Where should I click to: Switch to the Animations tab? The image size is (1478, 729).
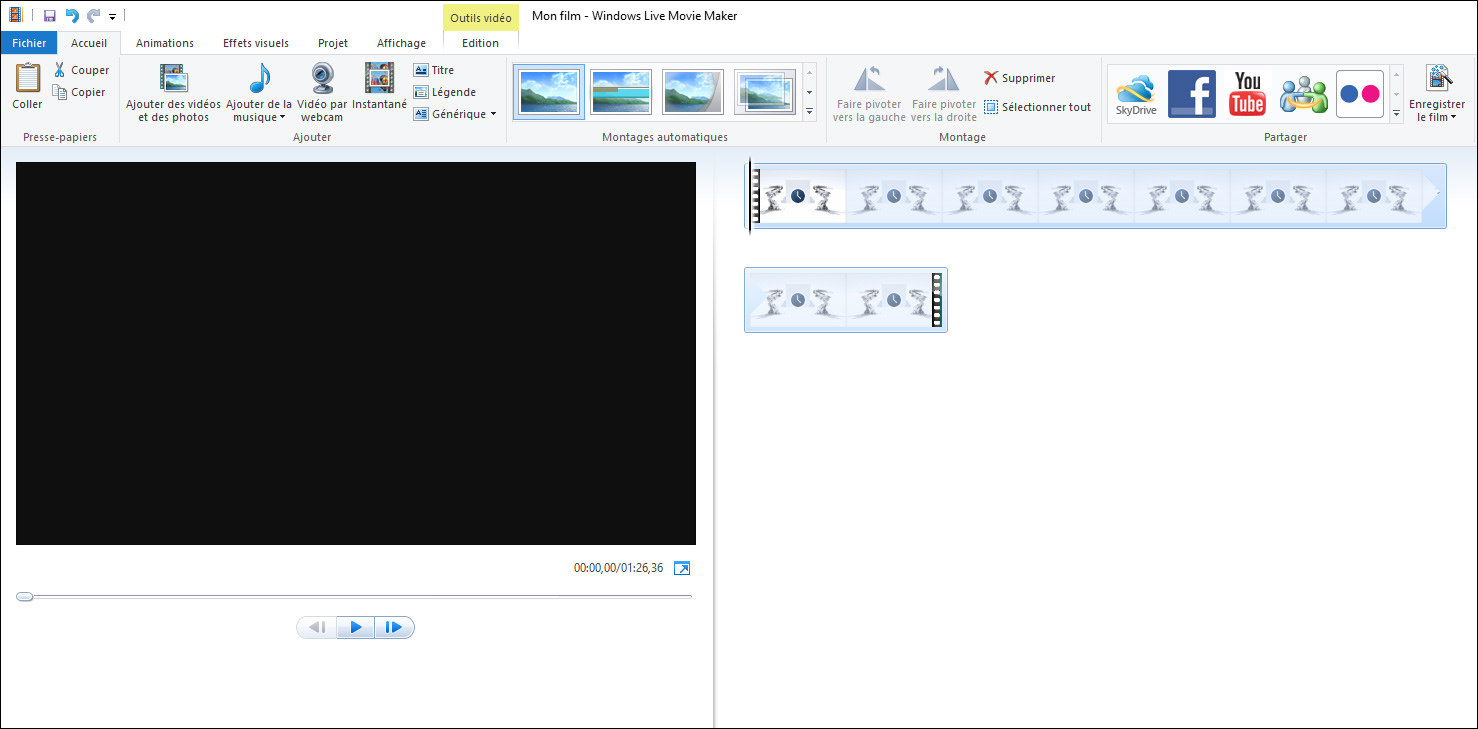(164, 43)
